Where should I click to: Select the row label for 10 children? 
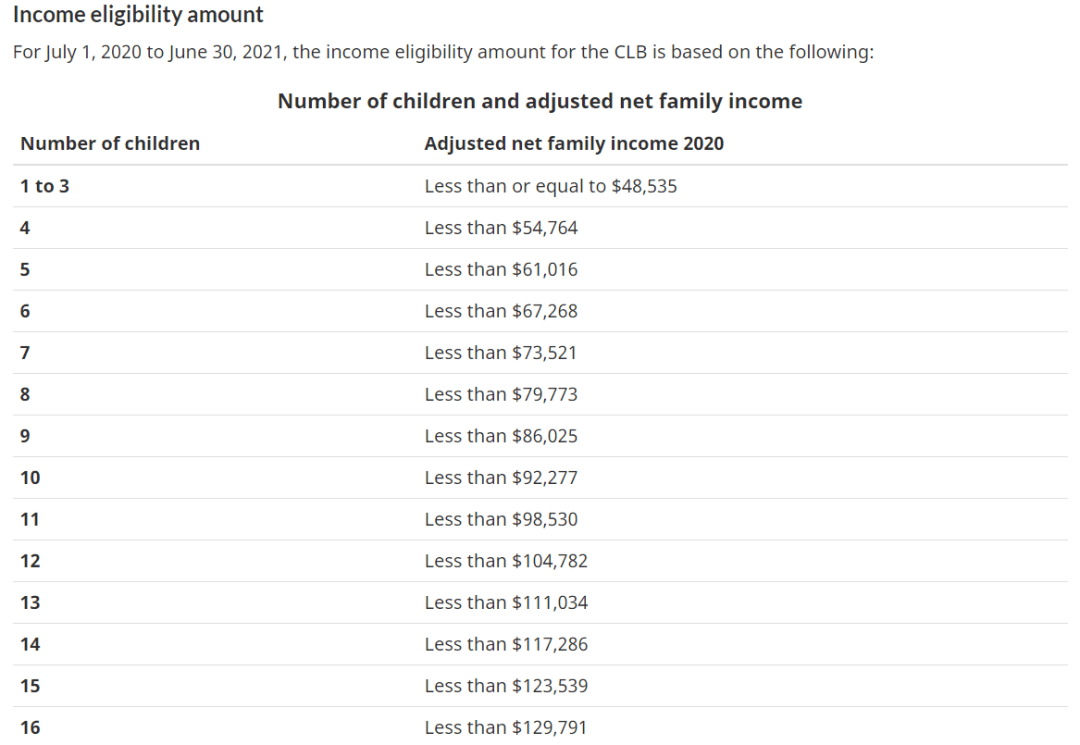point(30,478)
